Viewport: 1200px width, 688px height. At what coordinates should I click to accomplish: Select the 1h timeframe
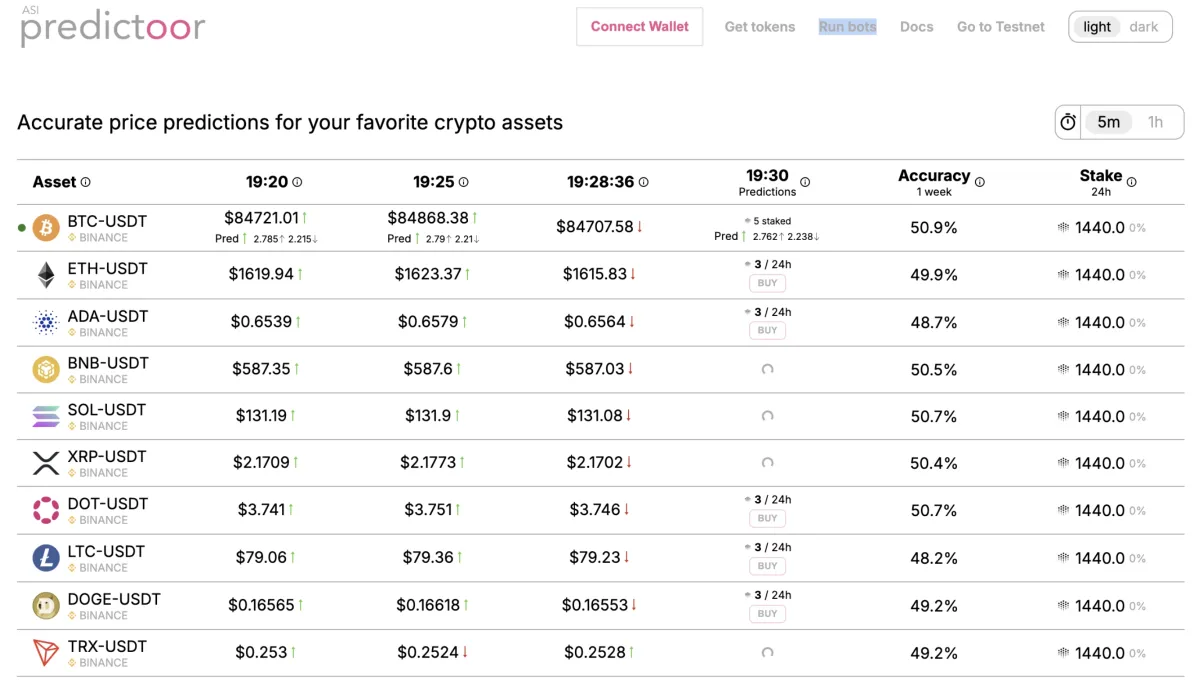[1155, 122]
